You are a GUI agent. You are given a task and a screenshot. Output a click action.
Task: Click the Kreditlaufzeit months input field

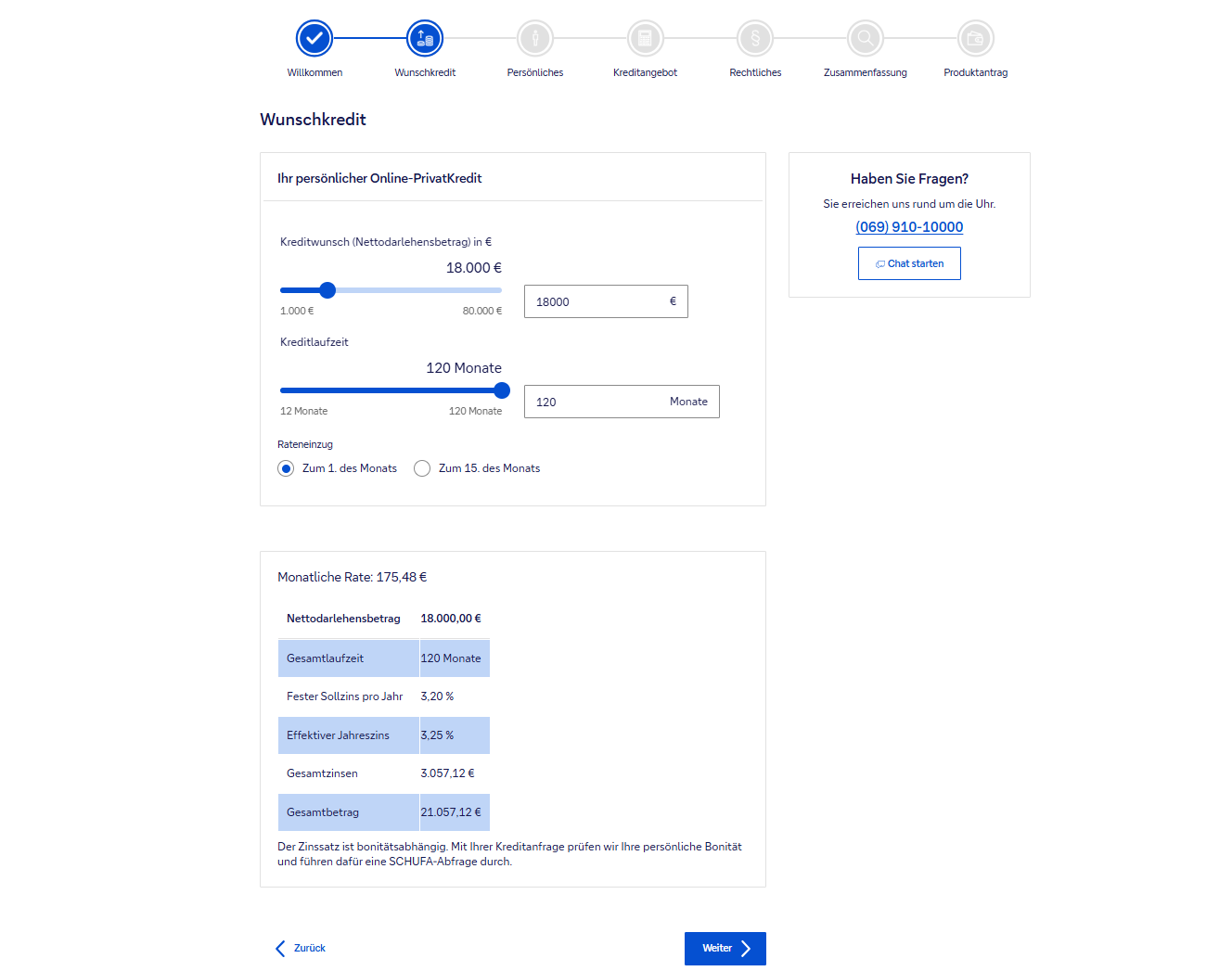[x=596, y=402]
